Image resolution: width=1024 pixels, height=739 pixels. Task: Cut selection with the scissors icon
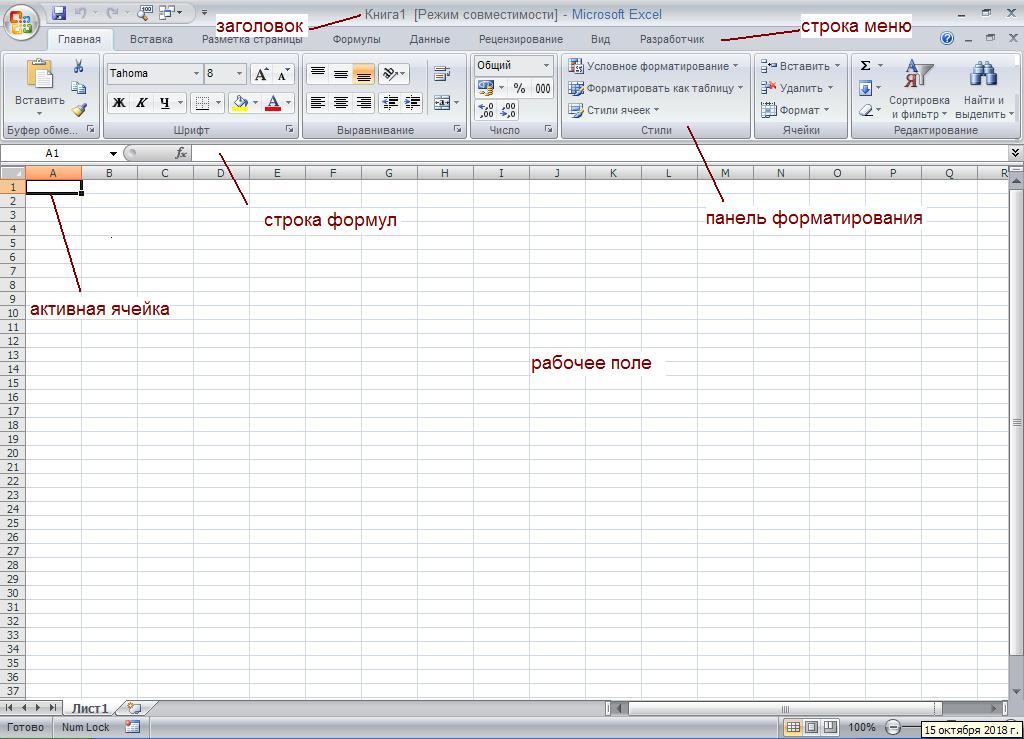pos(78,66)
